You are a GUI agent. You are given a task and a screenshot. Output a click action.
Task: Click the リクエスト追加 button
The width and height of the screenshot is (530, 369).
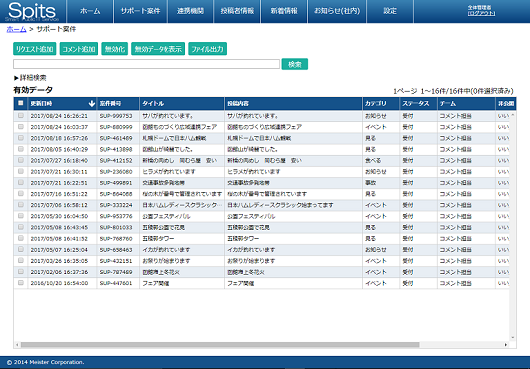[x=34, y=49]
